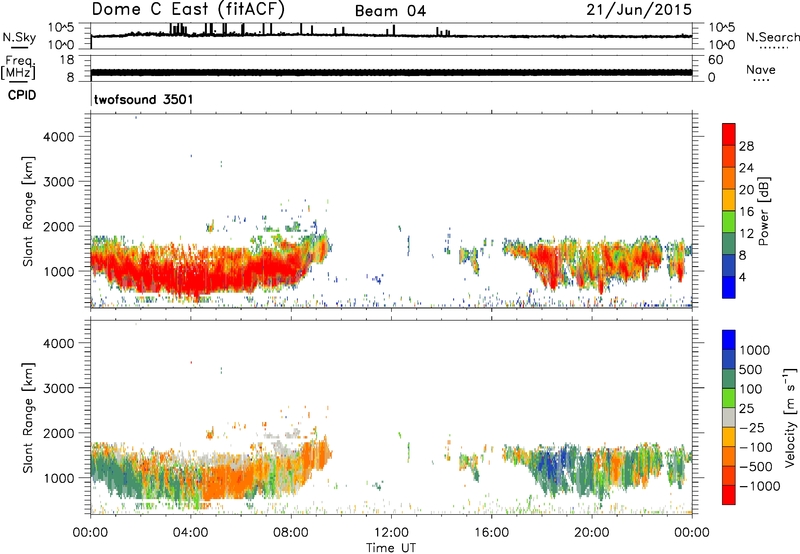Click the Velocity colorbar value '500'
This screenshot has width=800, height=554.
(x=751, y=370)
